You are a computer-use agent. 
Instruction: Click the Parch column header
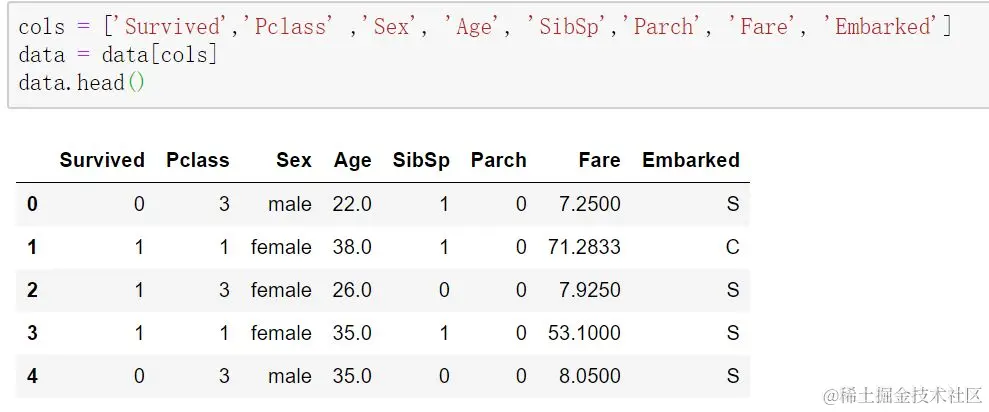[498, 160]
